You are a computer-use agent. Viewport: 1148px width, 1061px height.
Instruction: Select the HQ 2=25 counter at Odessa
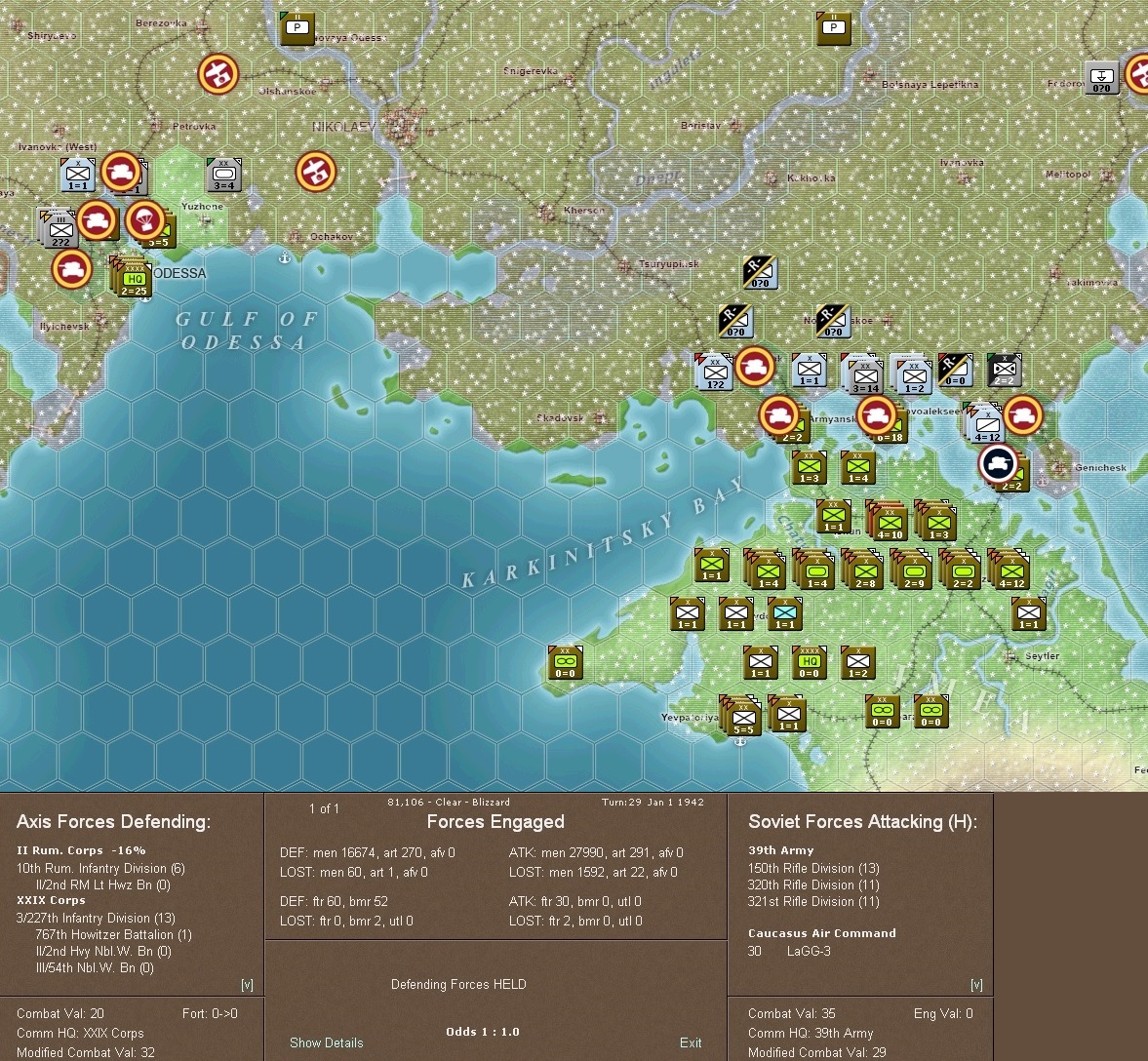pos(134,279)
